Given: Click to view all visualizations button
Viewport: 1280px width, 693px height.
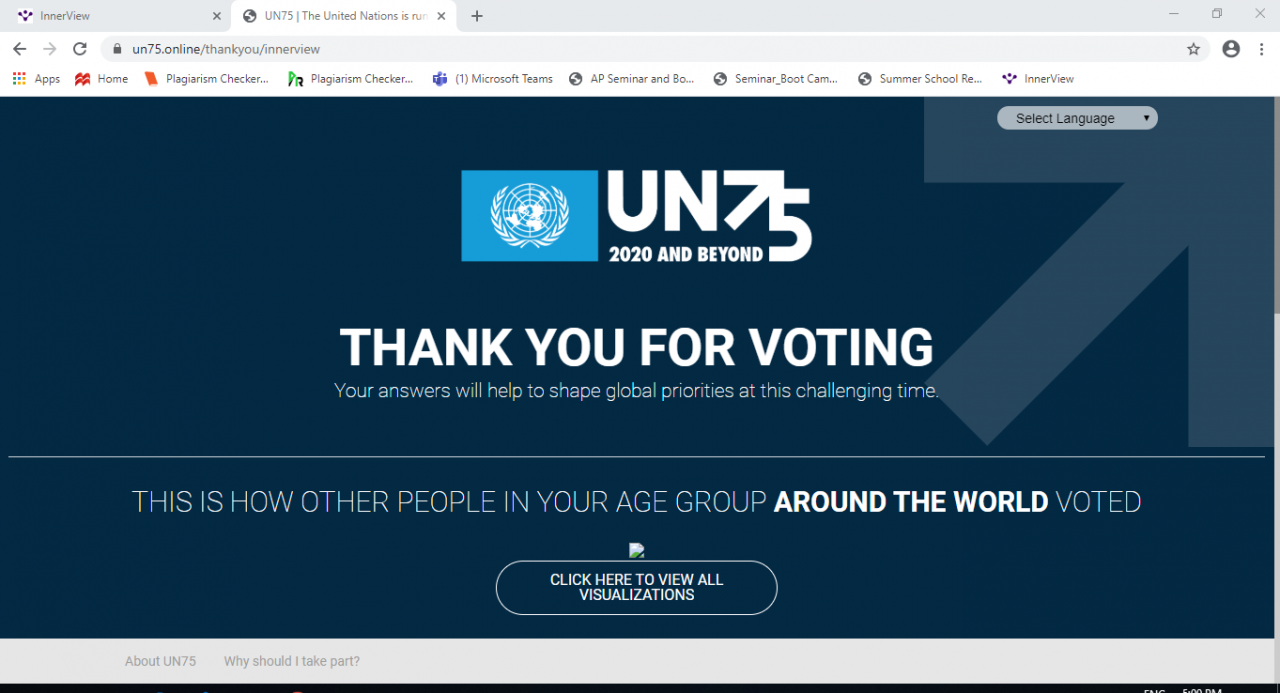Looking at the screenshot, I should click(x=636, y=587).
